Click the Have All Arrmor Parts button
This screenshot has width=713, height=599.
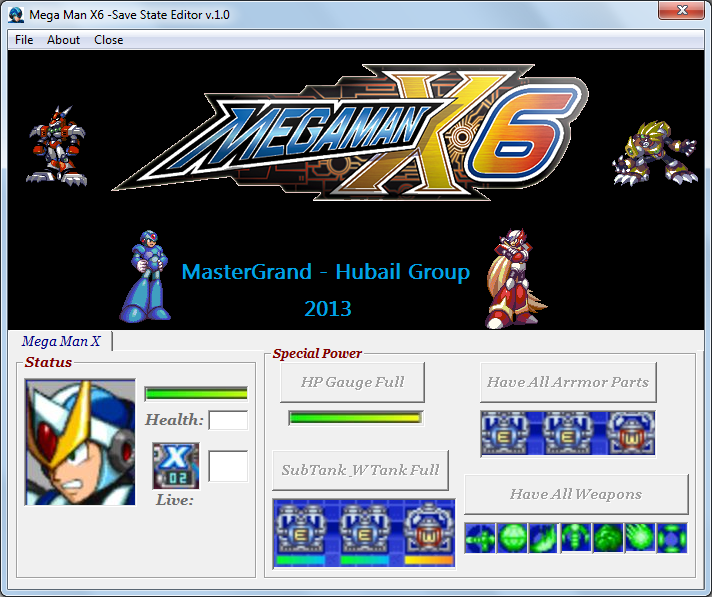[568, 382]
